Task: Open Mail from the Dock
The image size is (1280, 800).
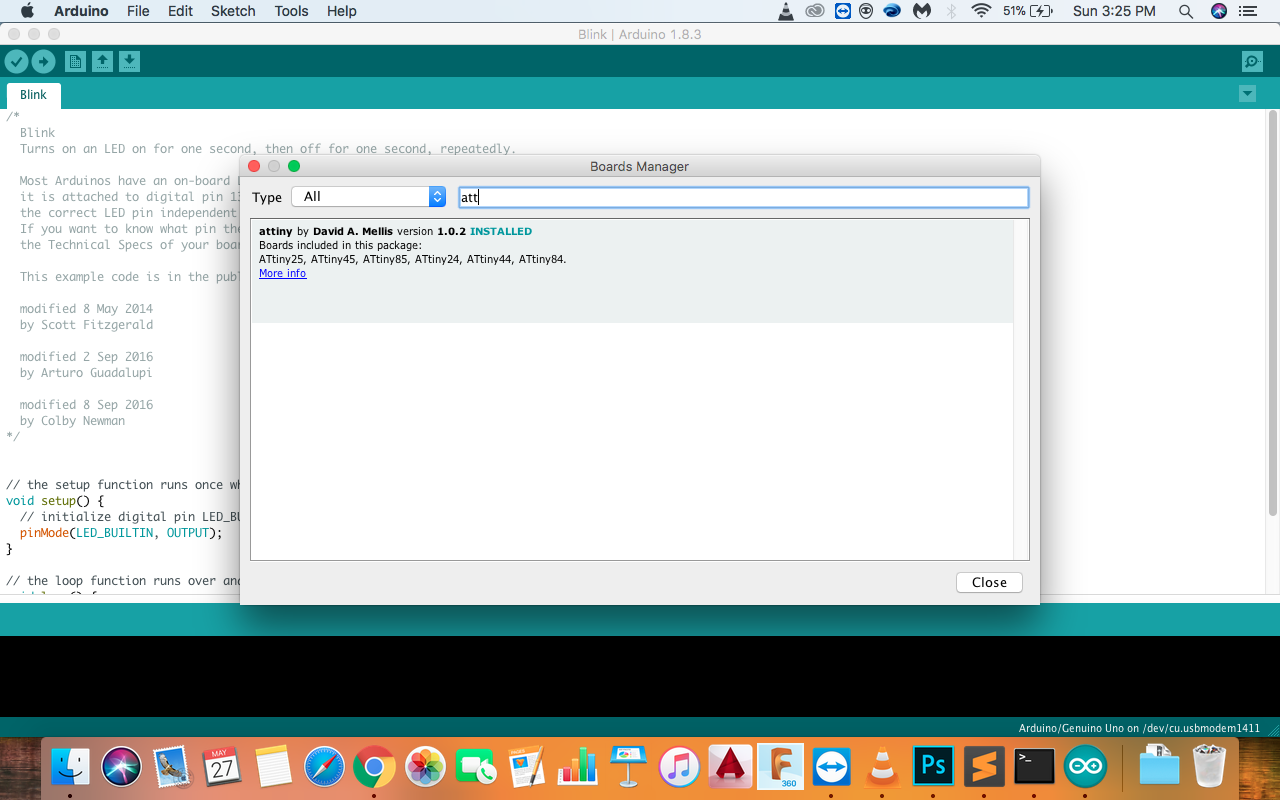Action: point(172,768)
